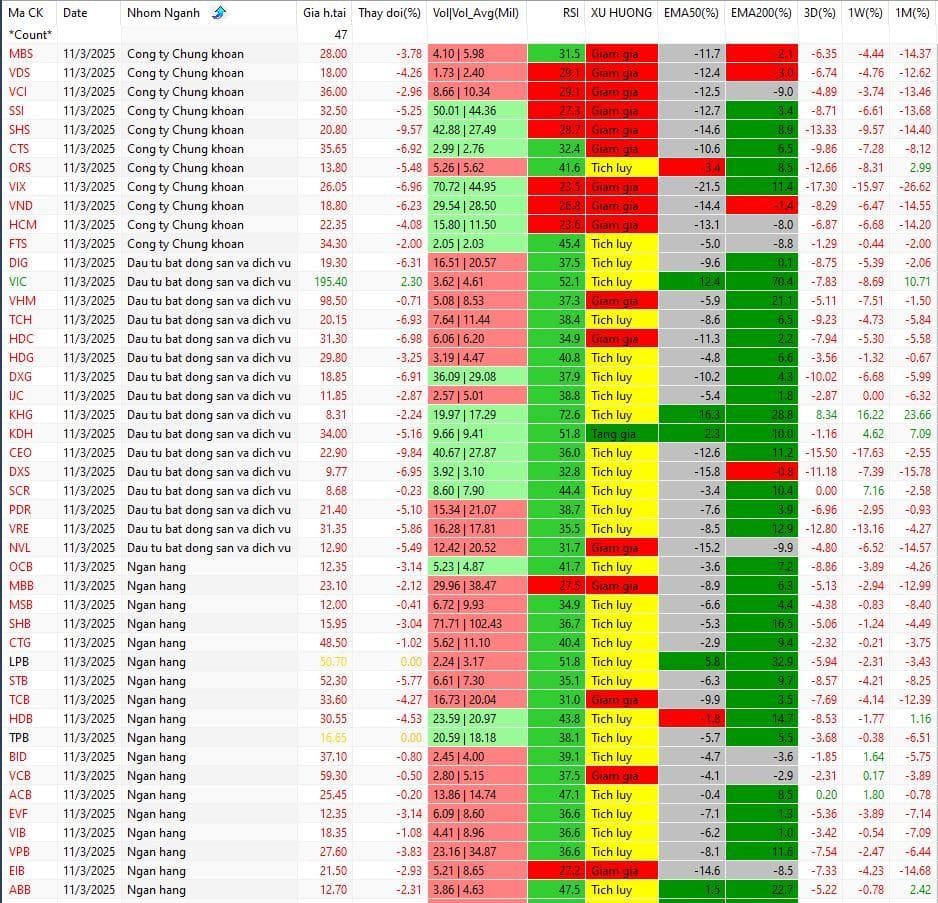938x903 pixels.
Task: Click SCR 1W value 7.16
Action: [x=873, y=491]
